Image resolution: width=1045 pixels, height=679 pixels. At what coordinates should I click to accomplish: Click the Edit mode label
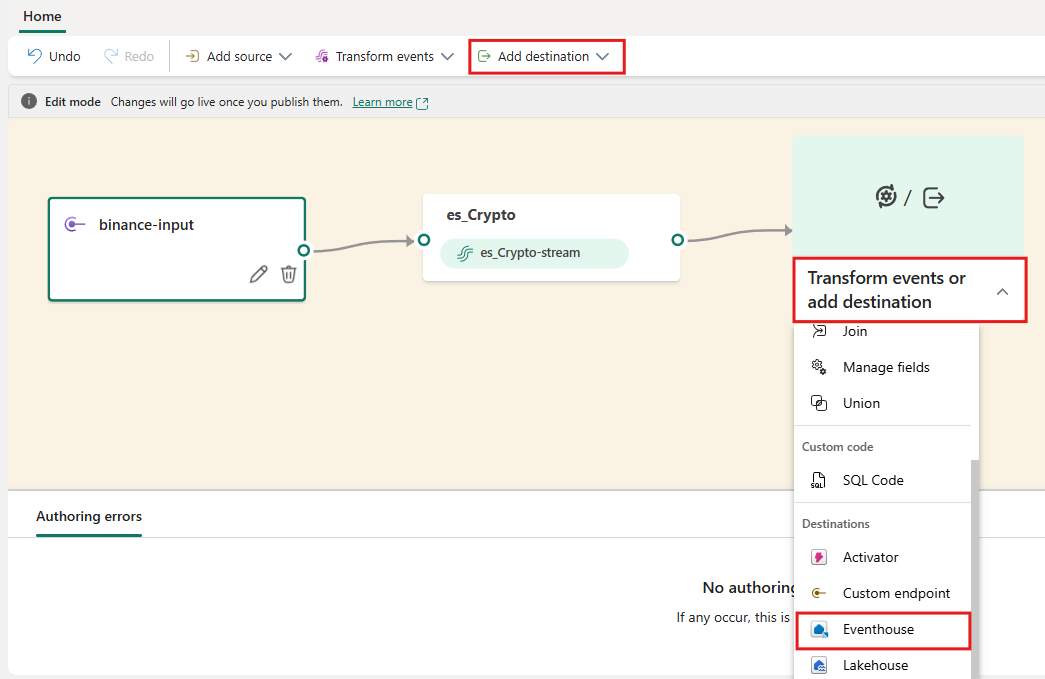pos(73,102)
